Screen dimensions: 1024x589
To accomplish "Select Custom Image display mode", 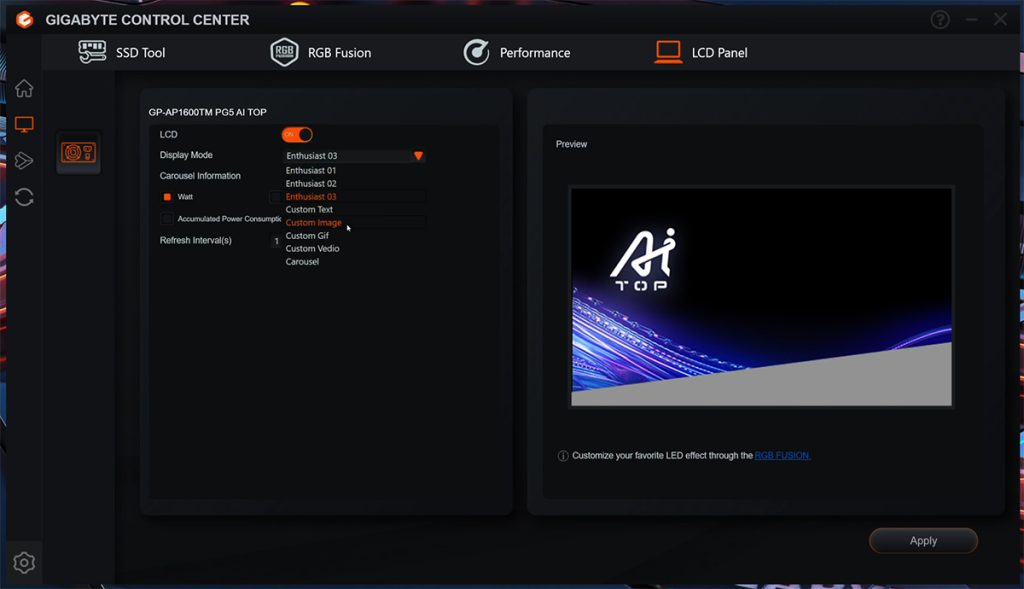I will (313, 223).
